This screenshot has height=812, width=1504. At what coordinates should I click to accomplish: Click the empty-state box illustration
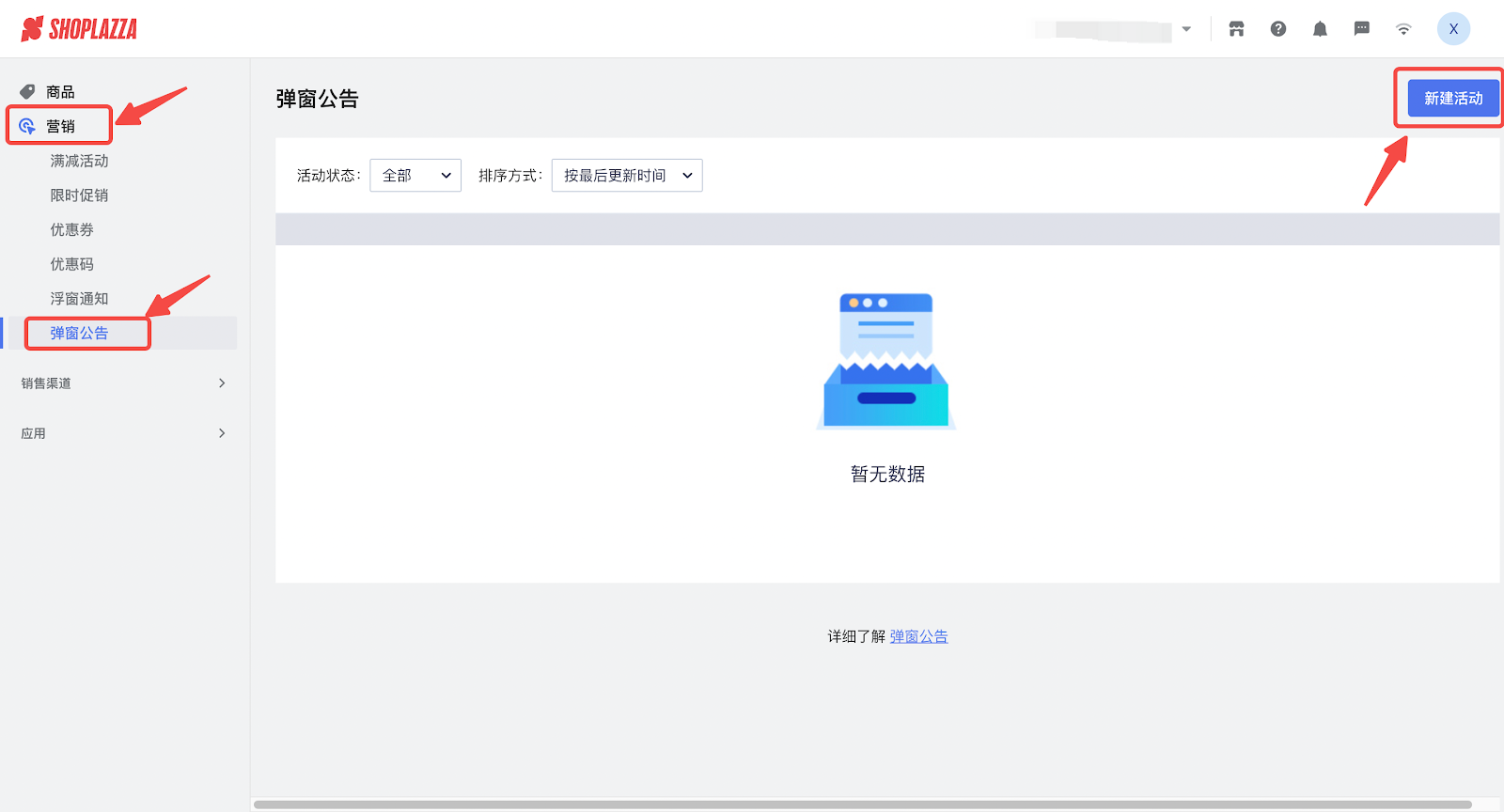point(886,361)
